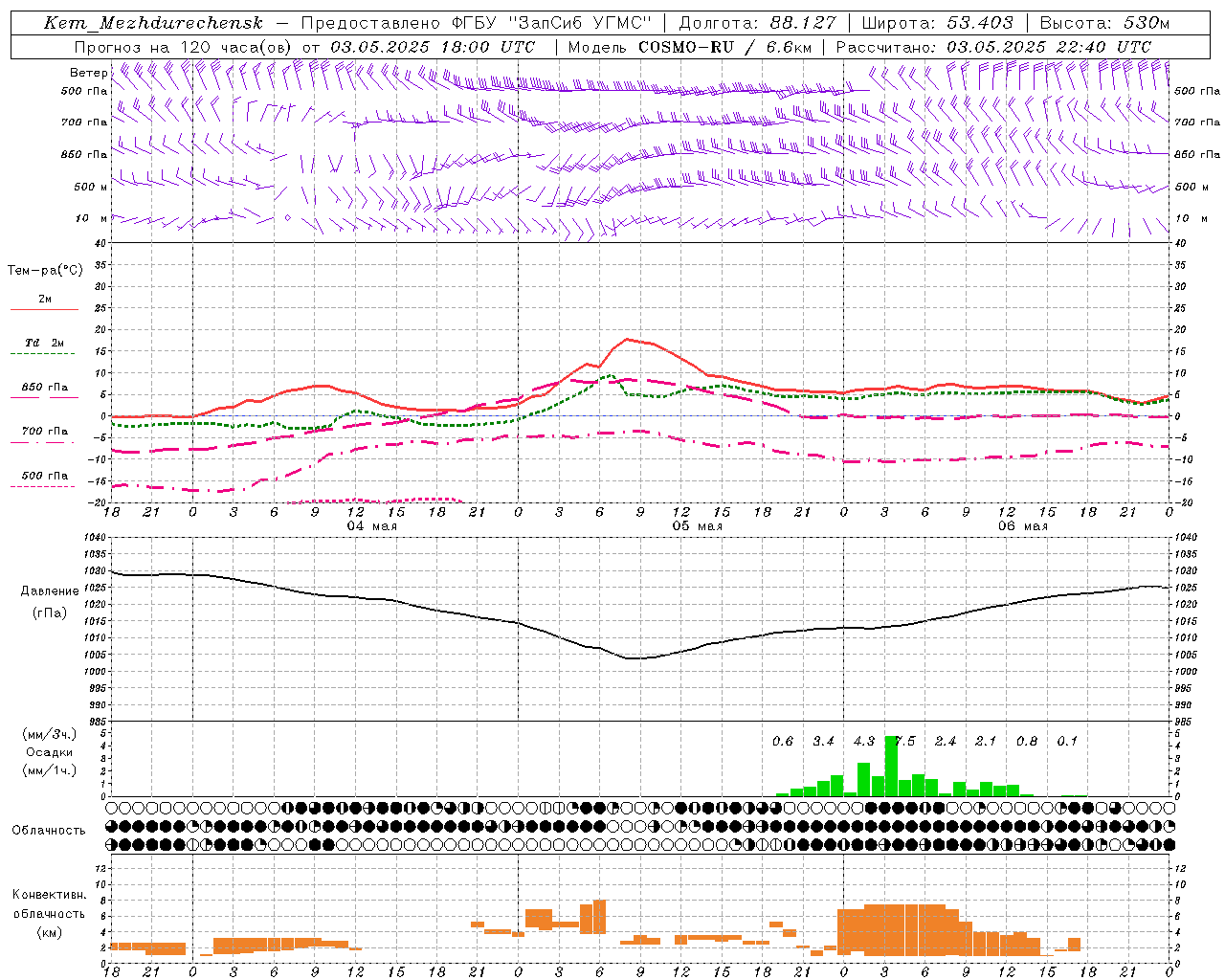
Task: Click the 'Предоставлено ФГБУ ЗапСиб УГМС' provider text
Action: click(477, 23)
